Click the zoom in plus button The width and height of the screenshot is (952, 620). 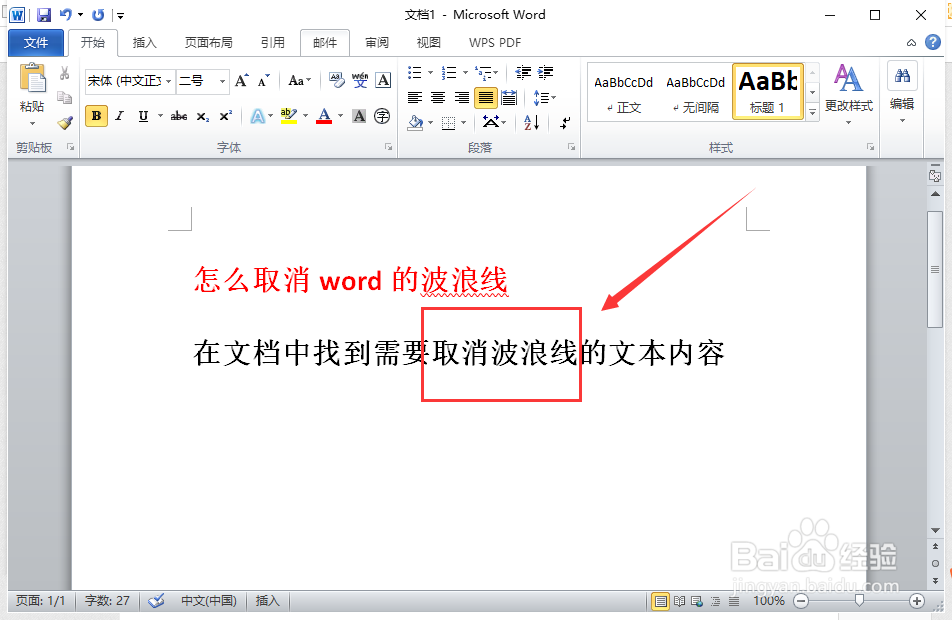click(x=917, y=601)
